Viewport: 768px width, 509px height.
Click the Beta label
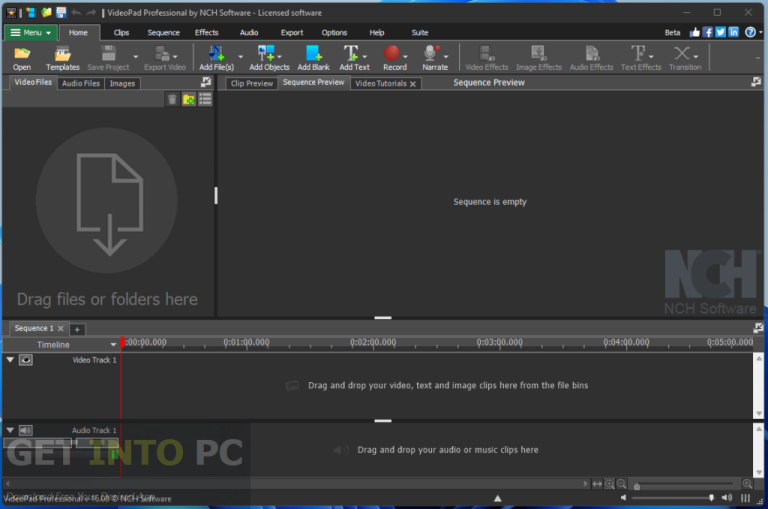pos(672,33)
